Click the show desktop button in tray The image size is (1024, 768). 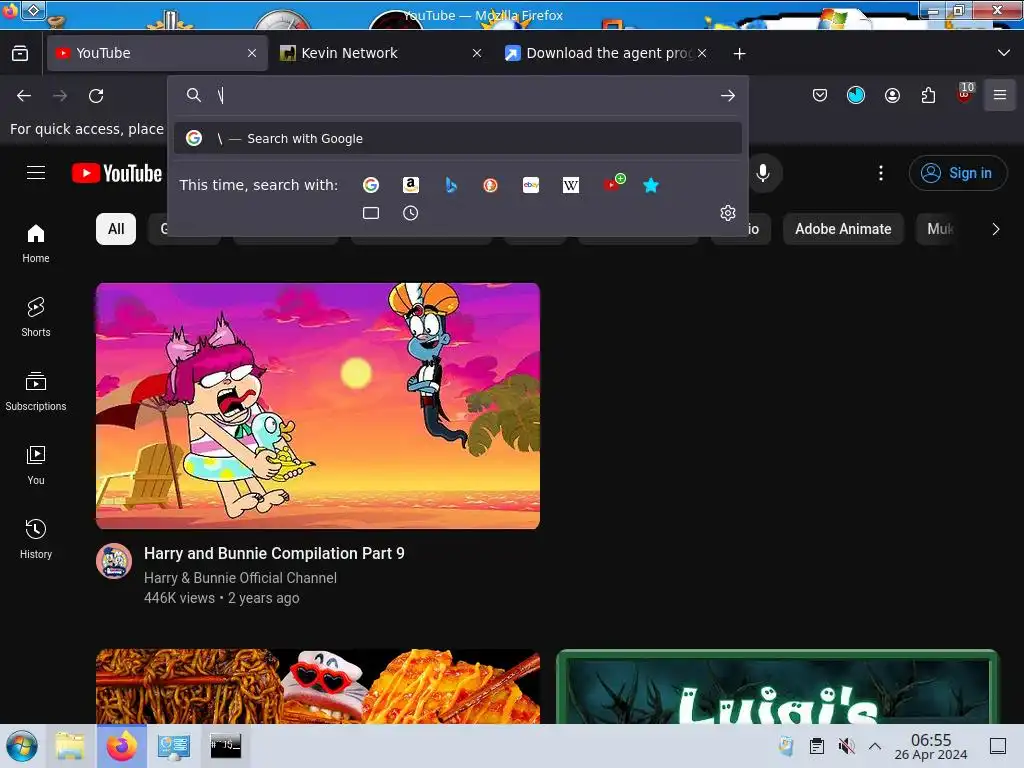click(998, 746)
